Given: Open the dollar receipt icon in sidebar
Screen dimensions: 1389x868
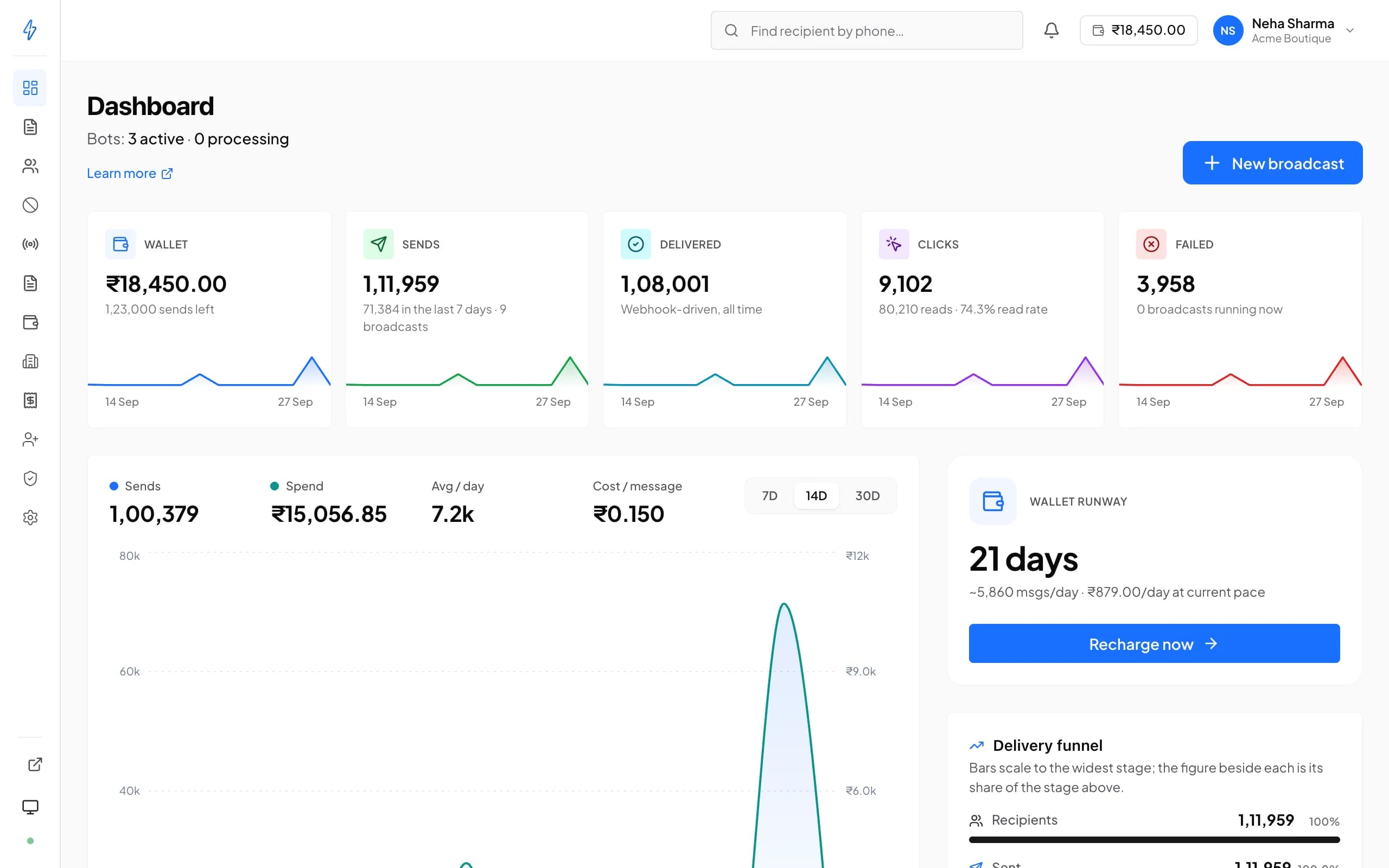Looking at the screenshot, I should 30,400.
